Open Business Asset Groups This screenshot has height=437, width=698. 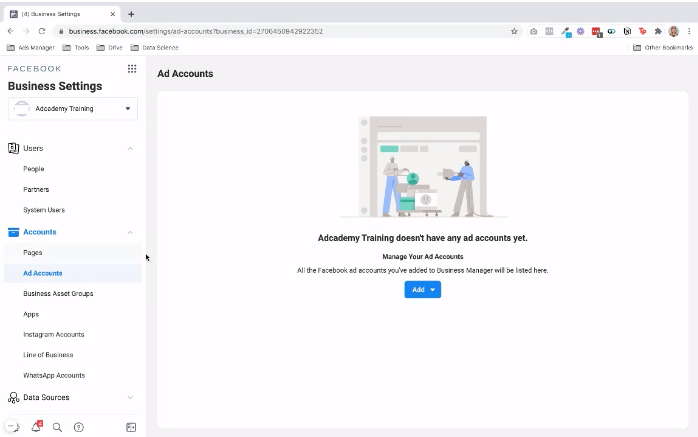point(58,293)
